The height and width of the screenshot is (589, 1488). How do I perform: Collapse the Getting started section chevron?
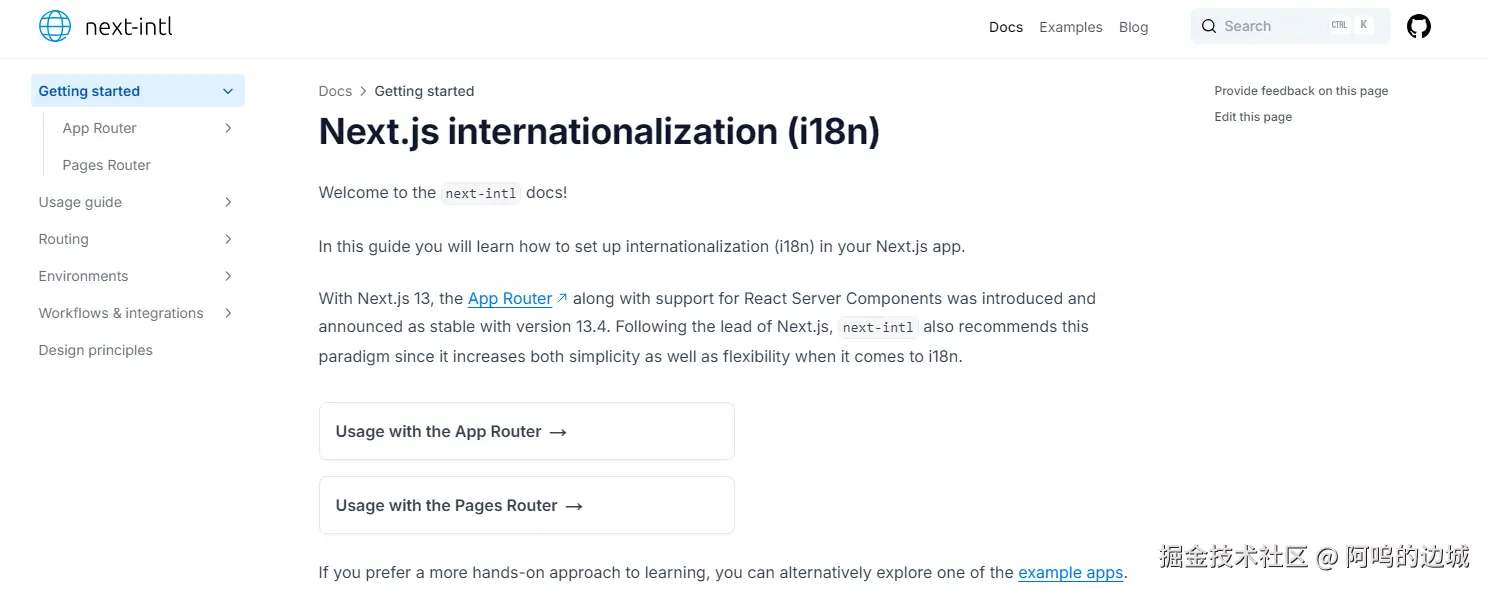tap(228, 91)
